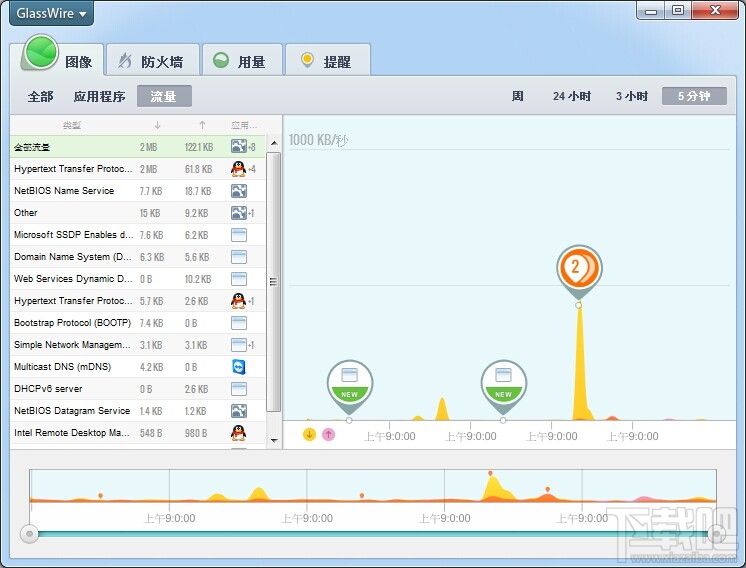Select Web Services Dynamic row text
The image size is (746, 568).
73,279
